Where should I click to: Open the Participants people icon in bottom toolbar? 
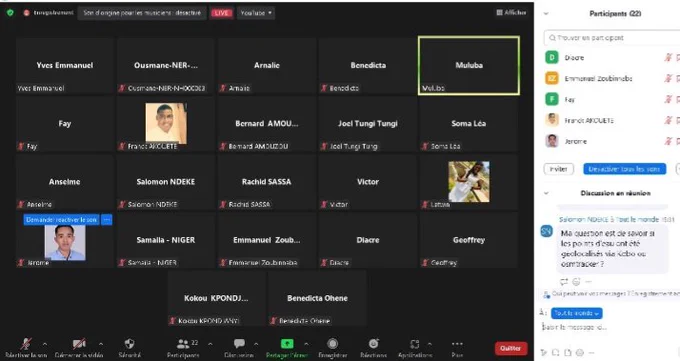[x=183, y=344]
